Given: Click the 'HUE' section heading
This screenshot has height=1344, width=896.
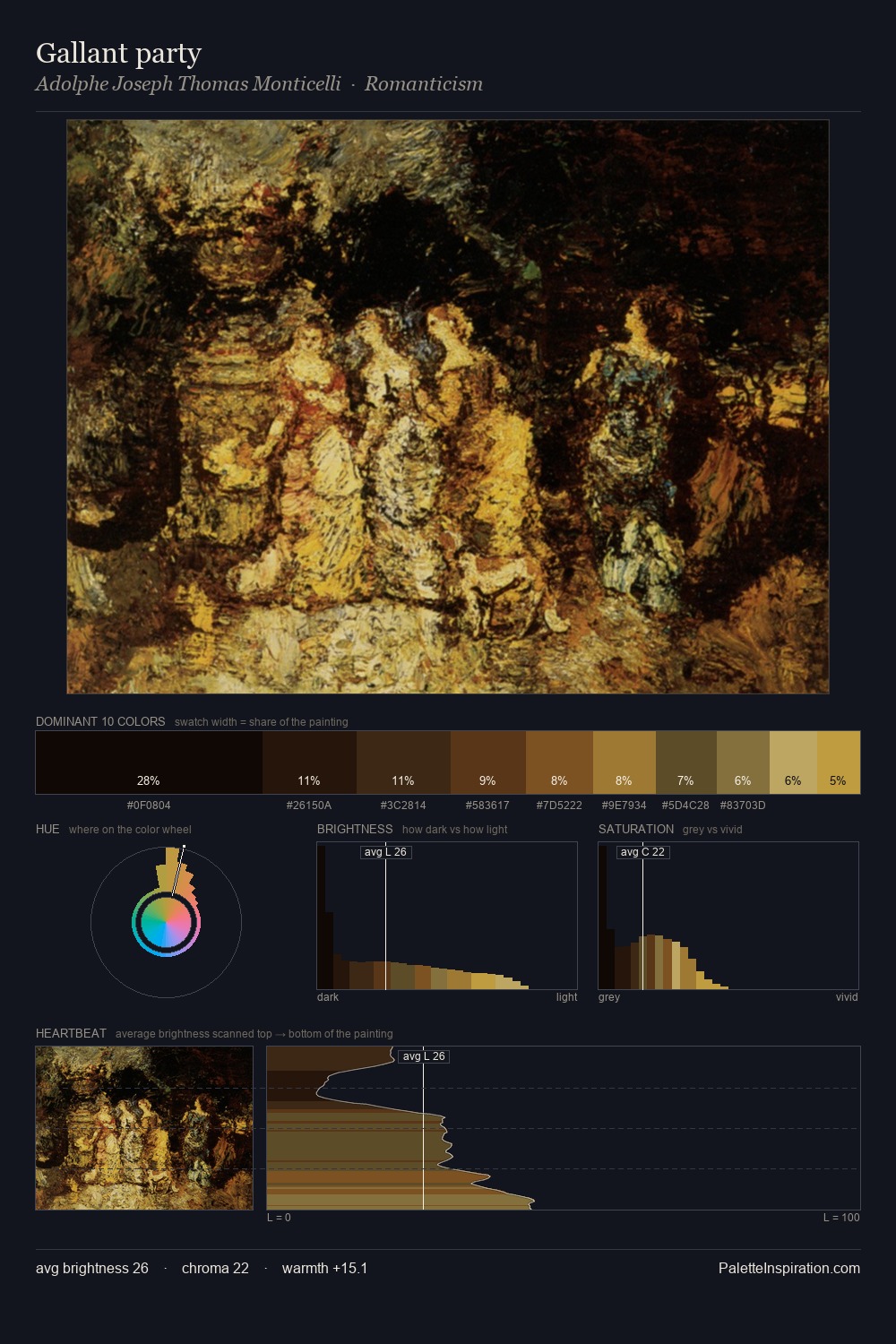Looking at the screenshot, I should click(47, 829).
